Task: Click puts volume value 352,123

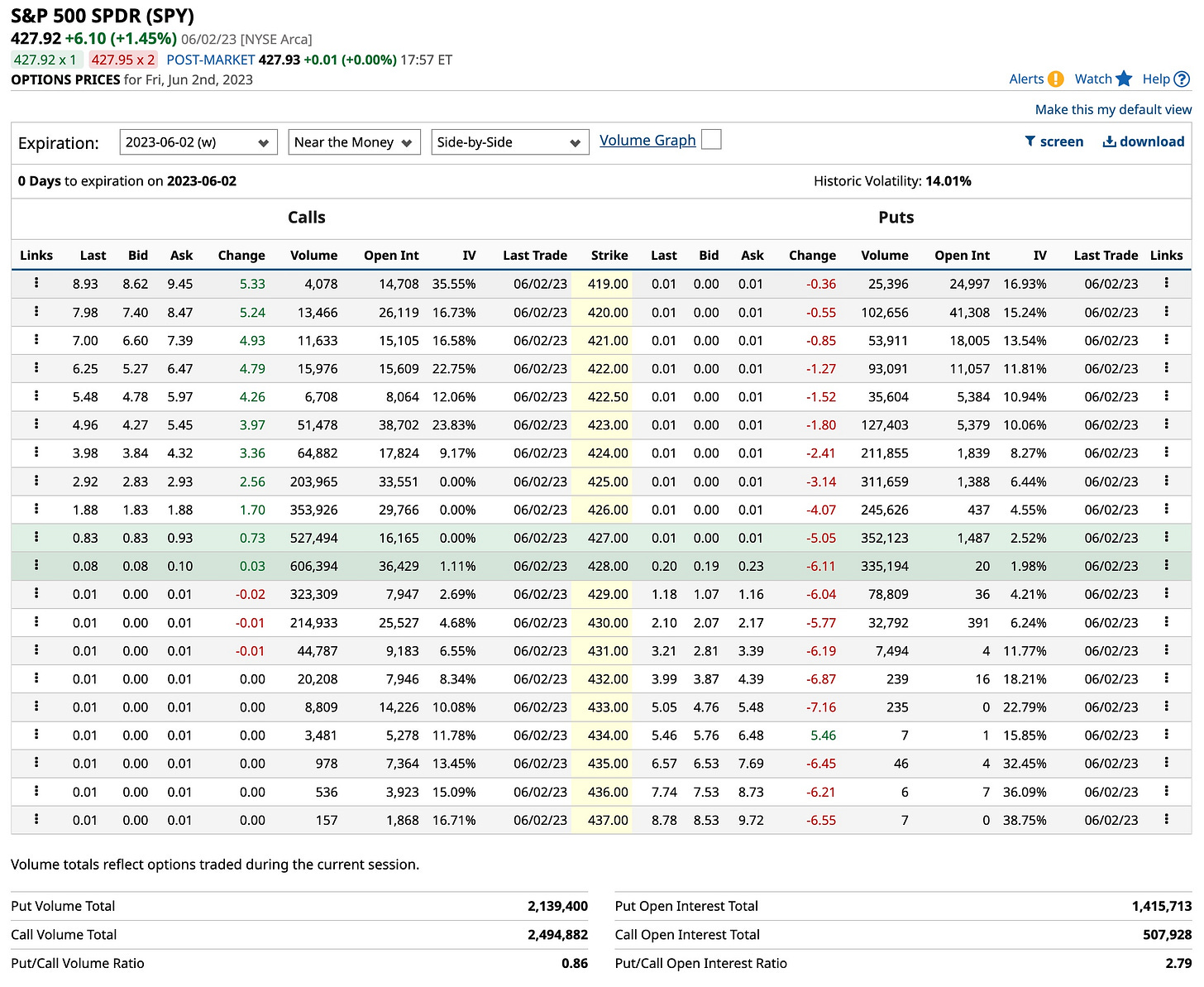Action: point(884,538)
